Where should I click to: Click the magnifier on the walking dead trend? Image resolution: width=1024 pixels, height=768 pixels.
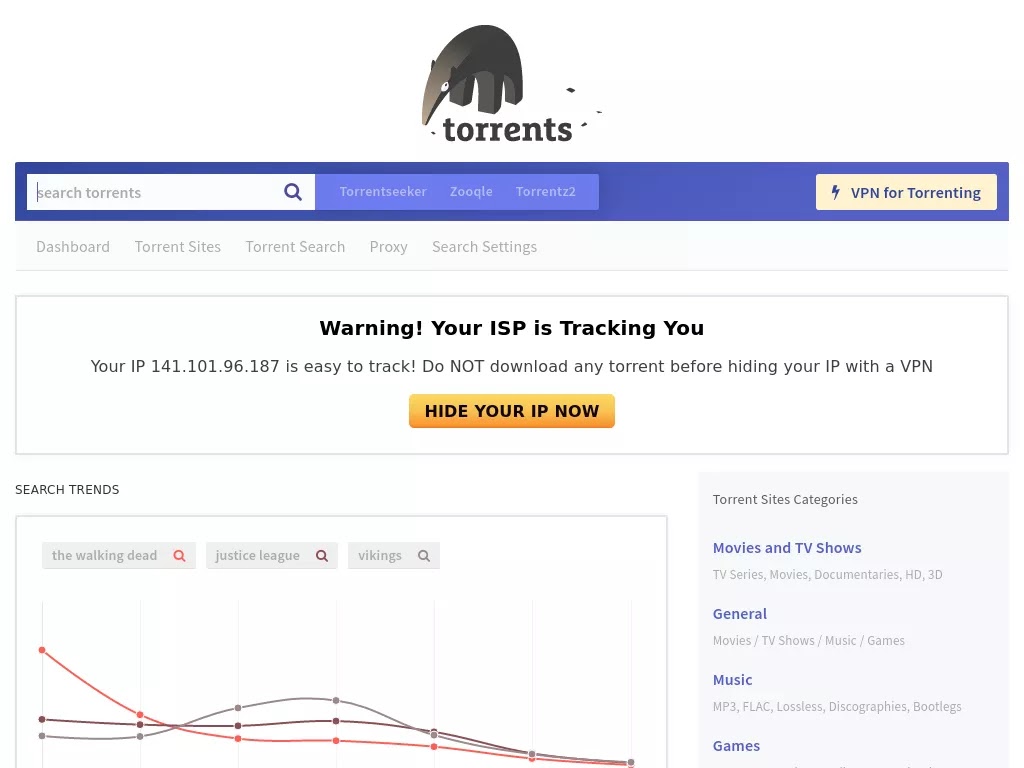[x=179, y=555]
